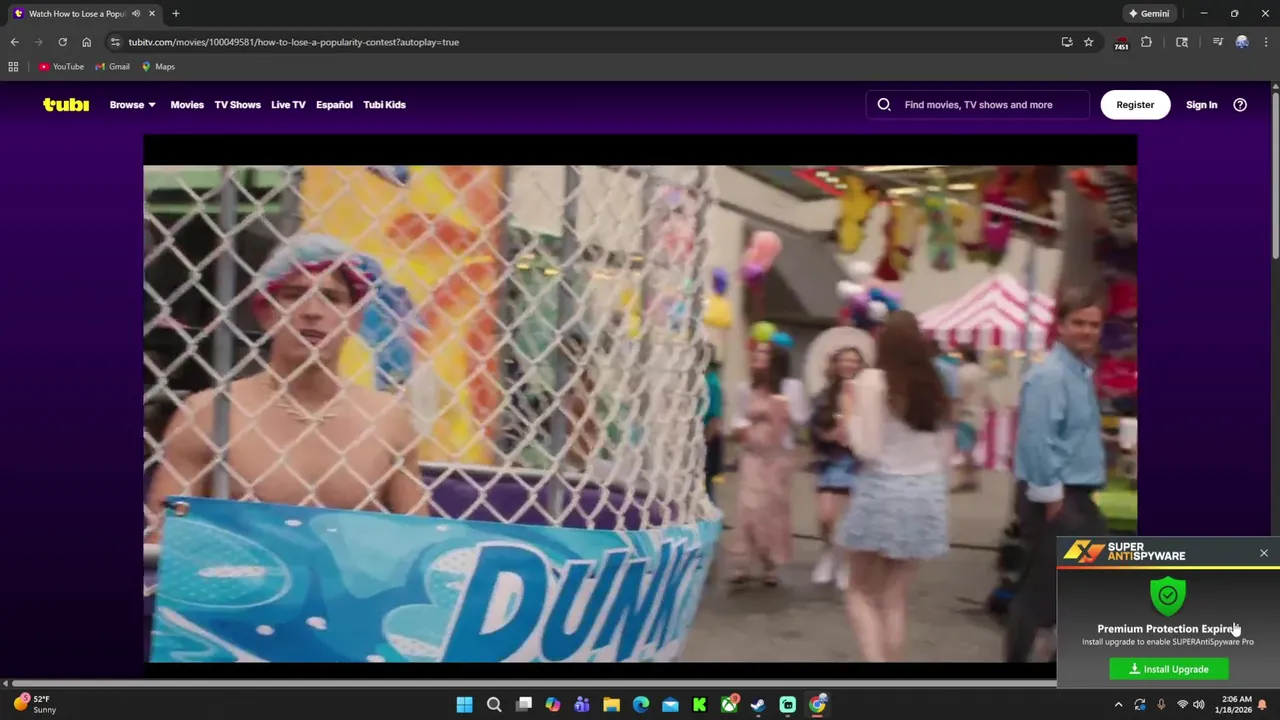Screen dimensions: 1280x720
Task: Click the Tubi logo
Action: click(66, 104)
